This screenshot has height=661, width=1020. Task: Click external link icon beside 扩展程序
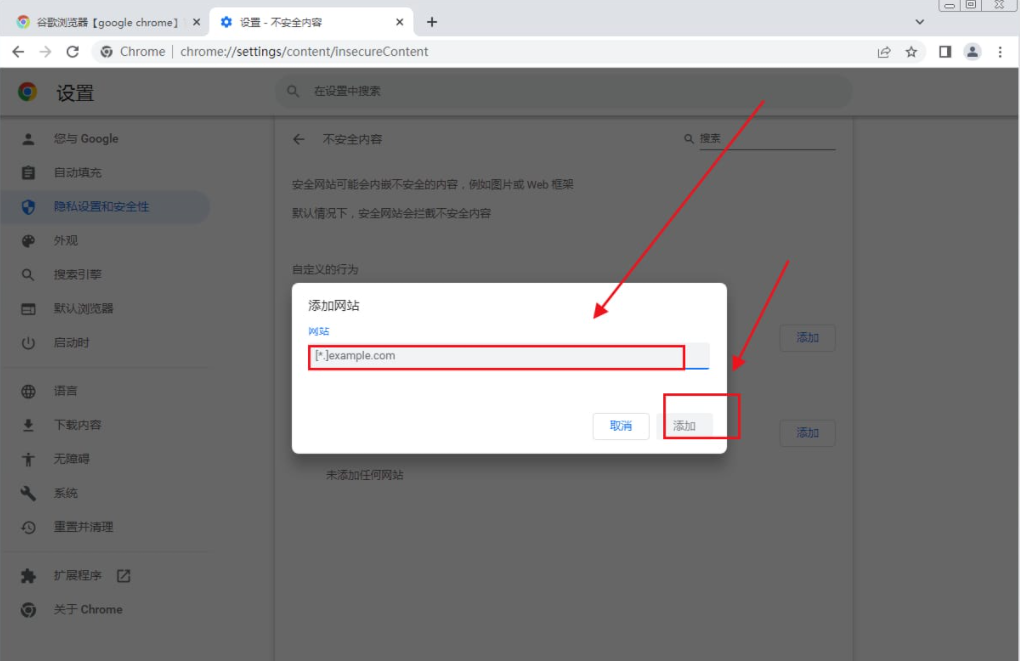point(123,575)
